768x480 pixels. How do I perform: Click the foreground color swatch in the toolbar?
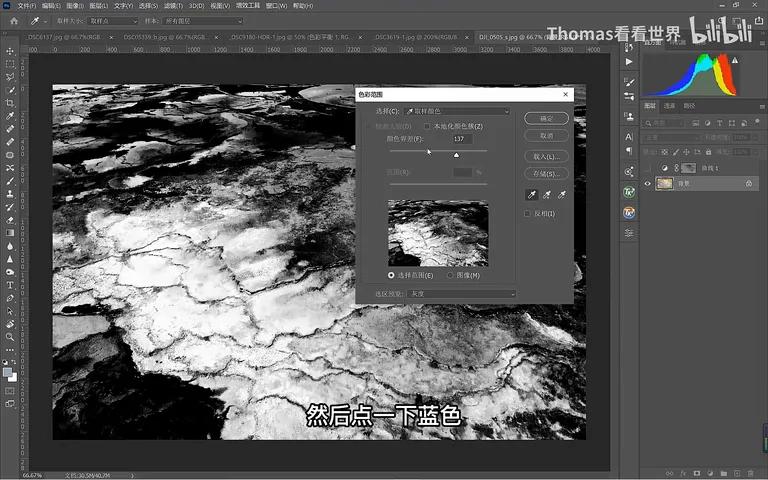pyautogui.click(x=7, y=372)
